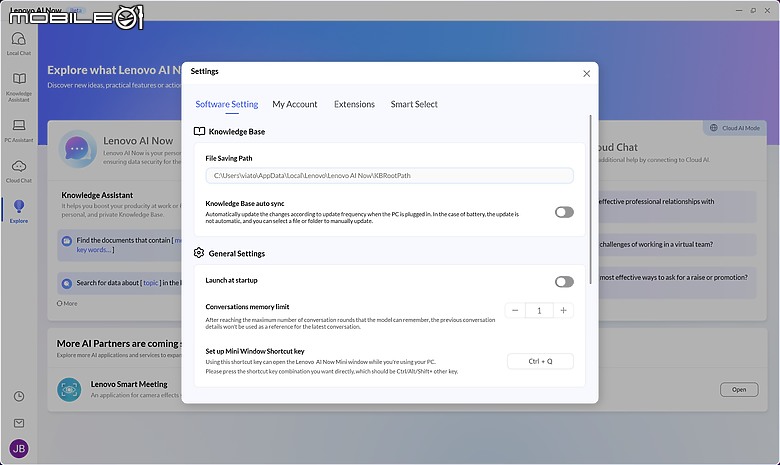Open mail envelope icon in sidebar
Screen dimensions: 780x465
tap(19, 423)
